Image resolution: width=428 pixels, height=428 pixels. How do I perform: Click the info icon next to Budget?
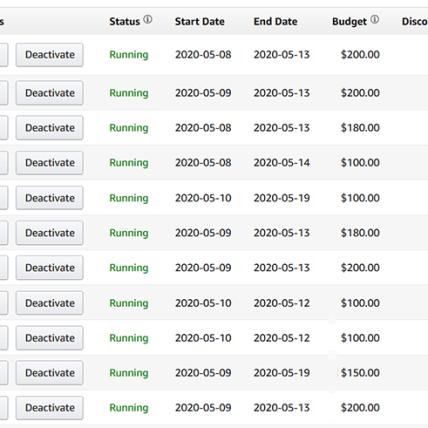pos(375,20)
